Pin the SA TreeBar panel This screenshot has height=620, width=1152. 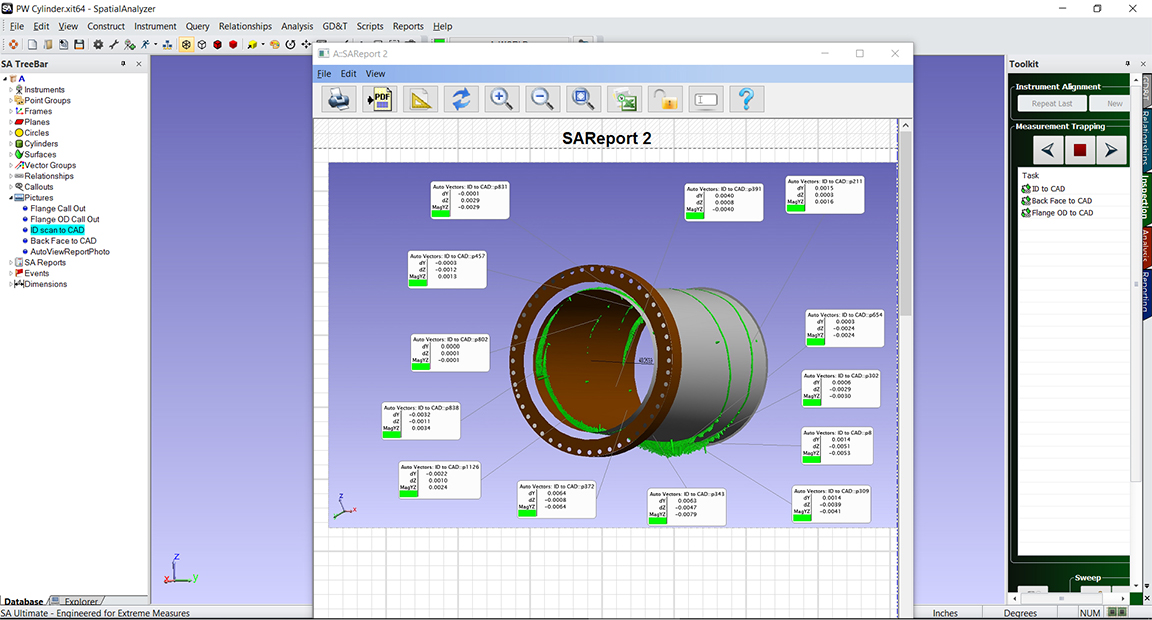[124, 64]
